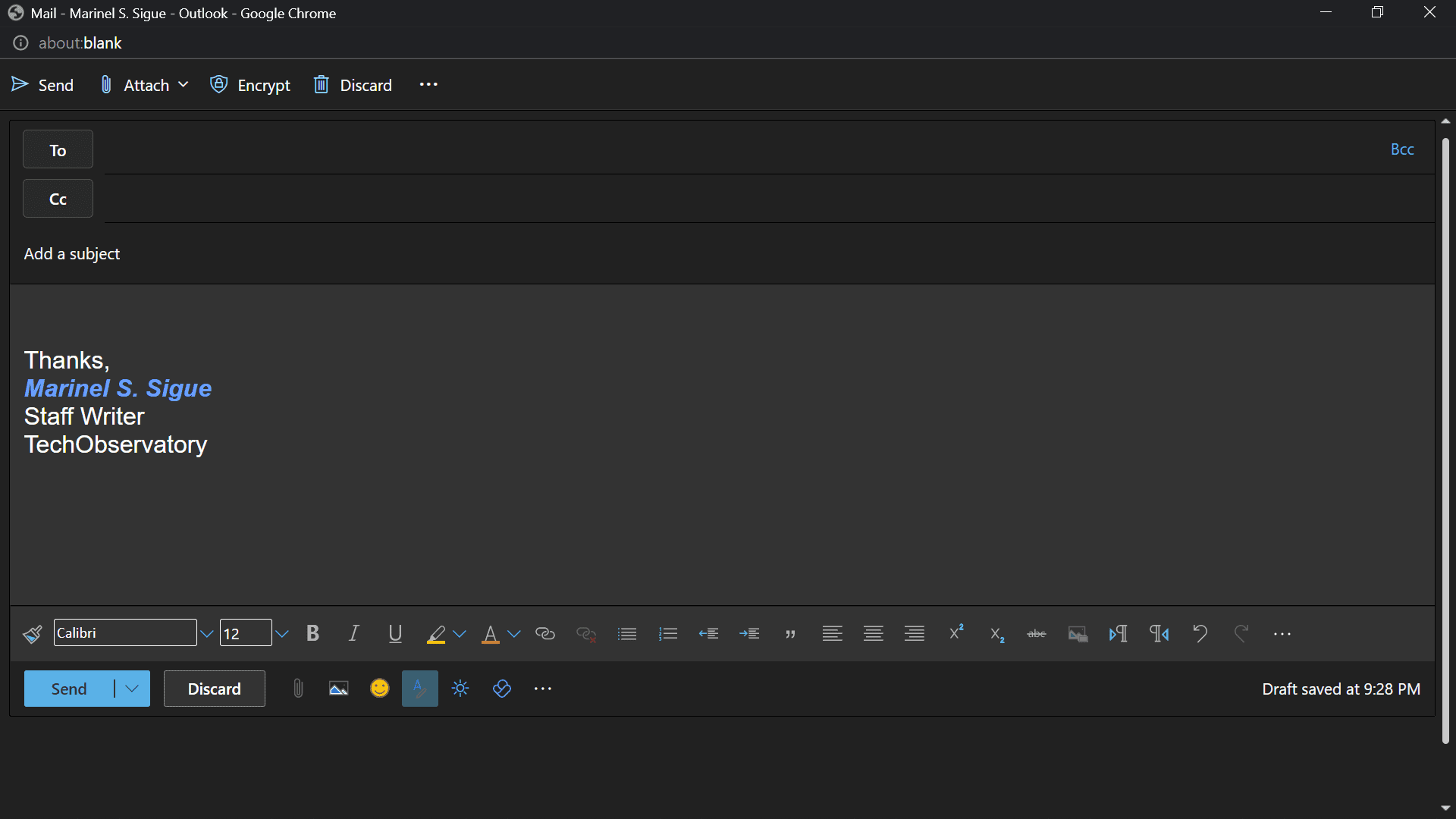Click the Quote formatting icon

(x=790, y=634)
